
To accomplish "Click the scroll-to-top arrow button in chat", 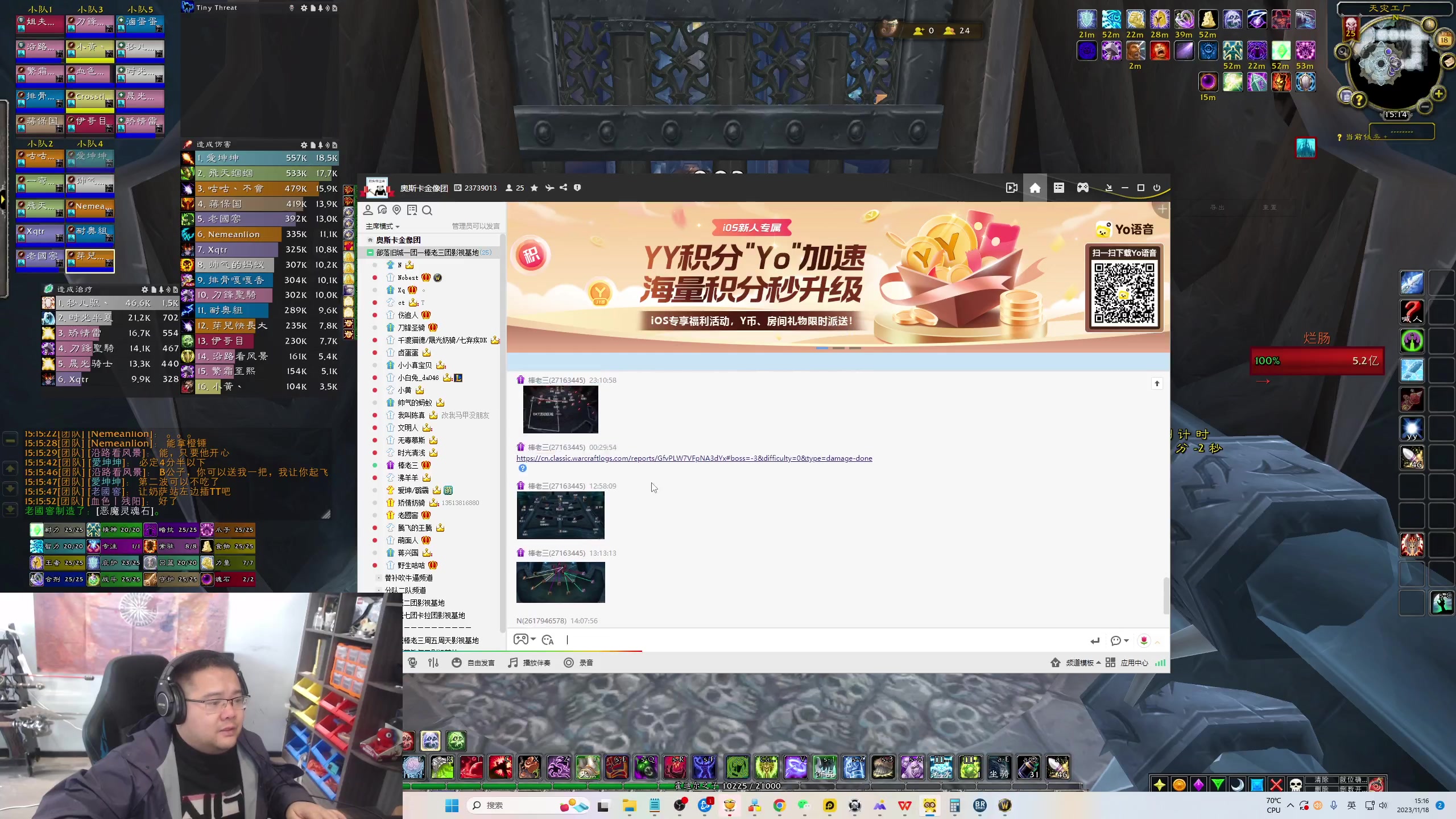I will pos(1156,384).
